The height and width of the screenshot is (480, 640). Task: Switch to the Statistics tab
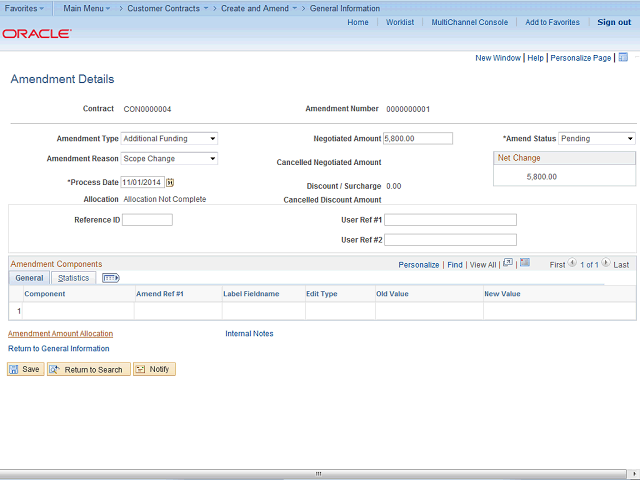point(73,278)
